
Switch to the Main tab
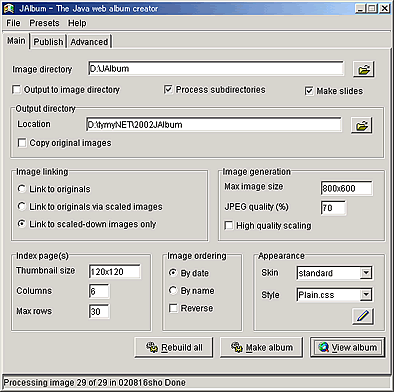(x=16, y=41)
